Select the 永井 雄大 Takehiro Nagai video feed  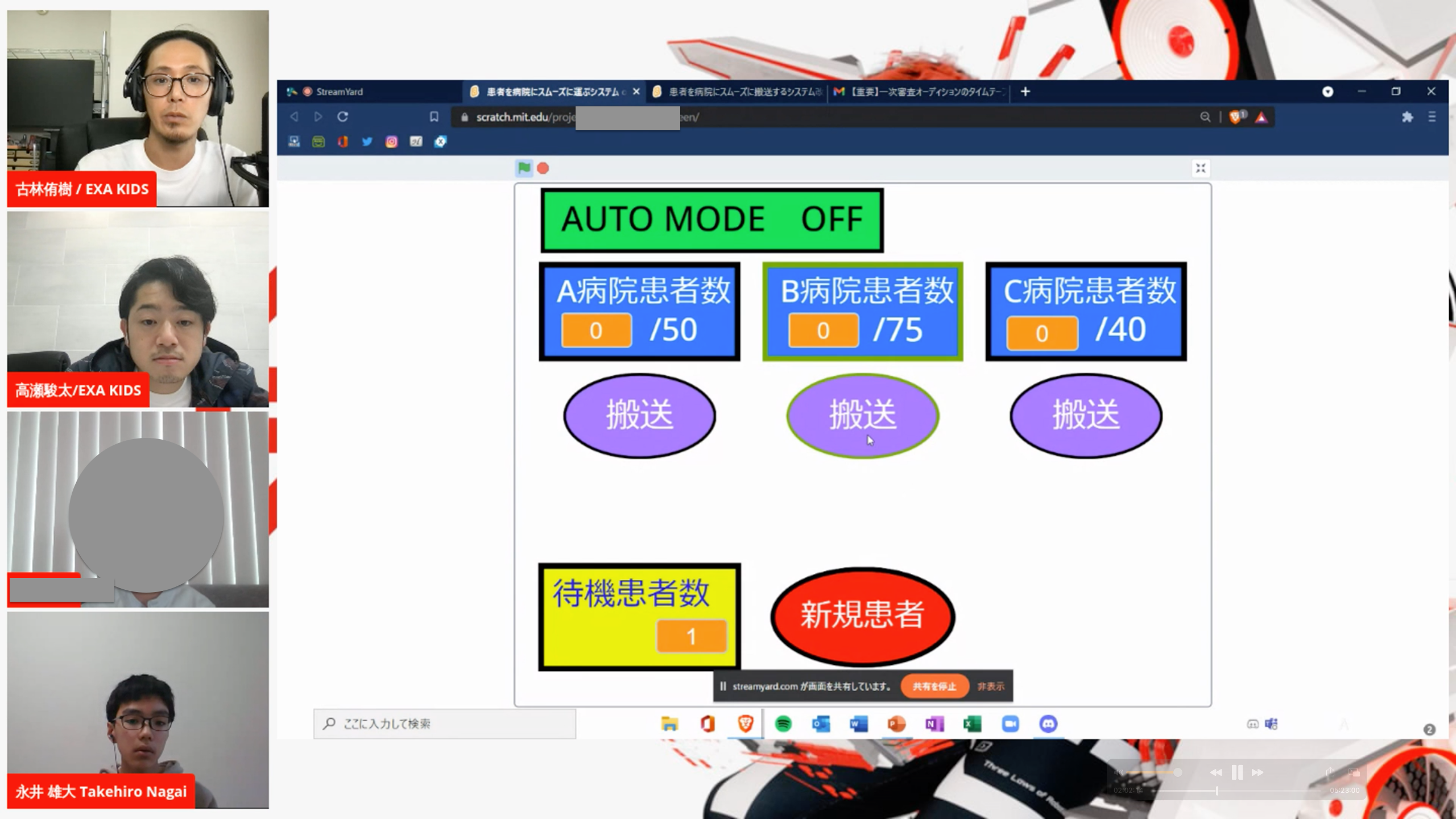(x=138, y=710)
